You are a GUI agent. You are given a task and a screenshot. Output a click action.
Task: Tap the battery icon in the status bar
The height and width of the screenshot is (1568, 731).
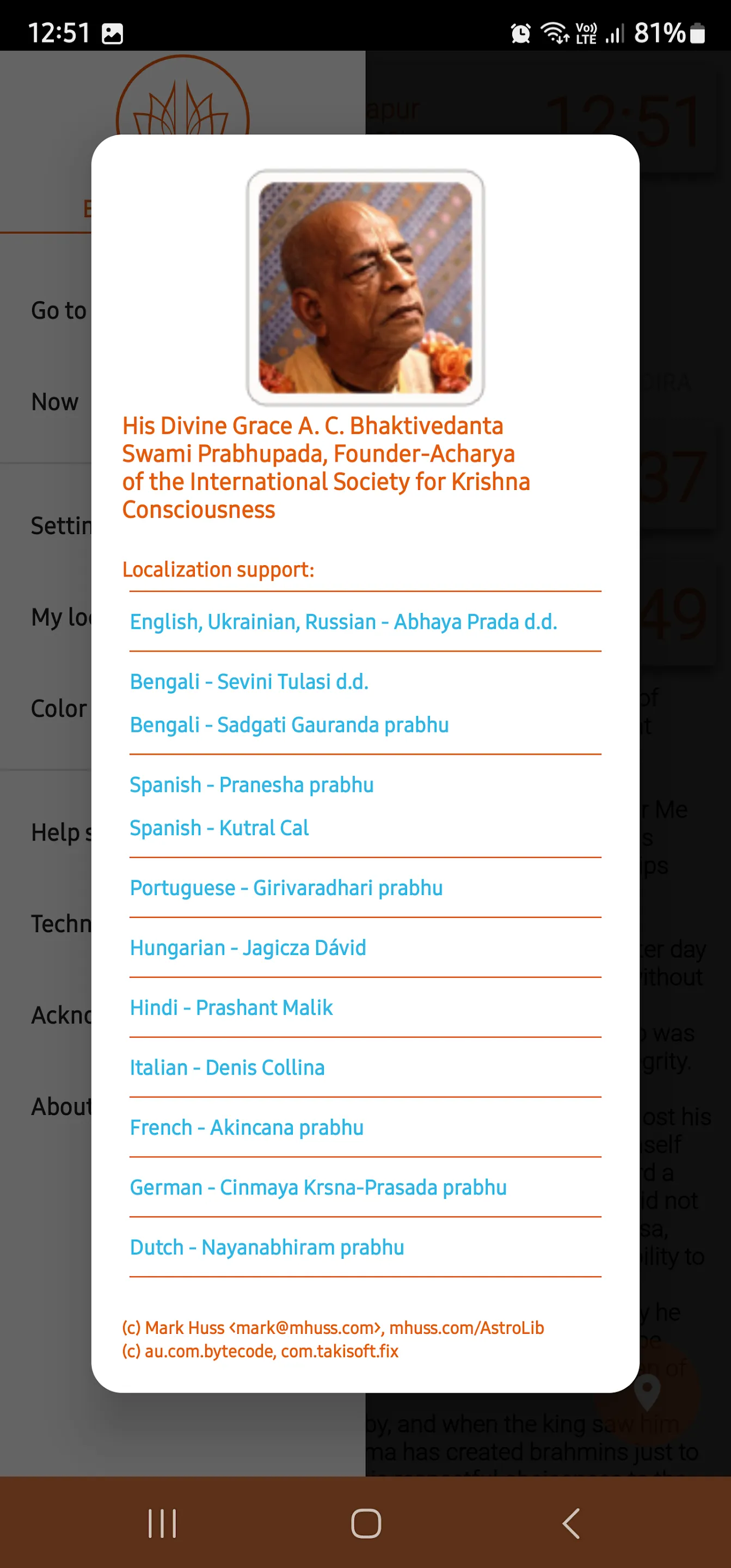point(698,33)
